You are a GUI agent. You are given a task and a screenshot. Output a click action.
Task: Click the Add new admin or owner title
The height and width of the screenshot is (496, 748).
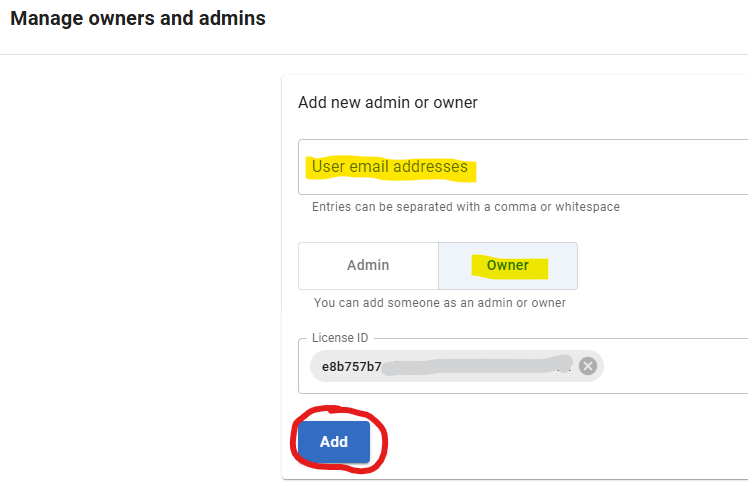[x=388, y=103]
